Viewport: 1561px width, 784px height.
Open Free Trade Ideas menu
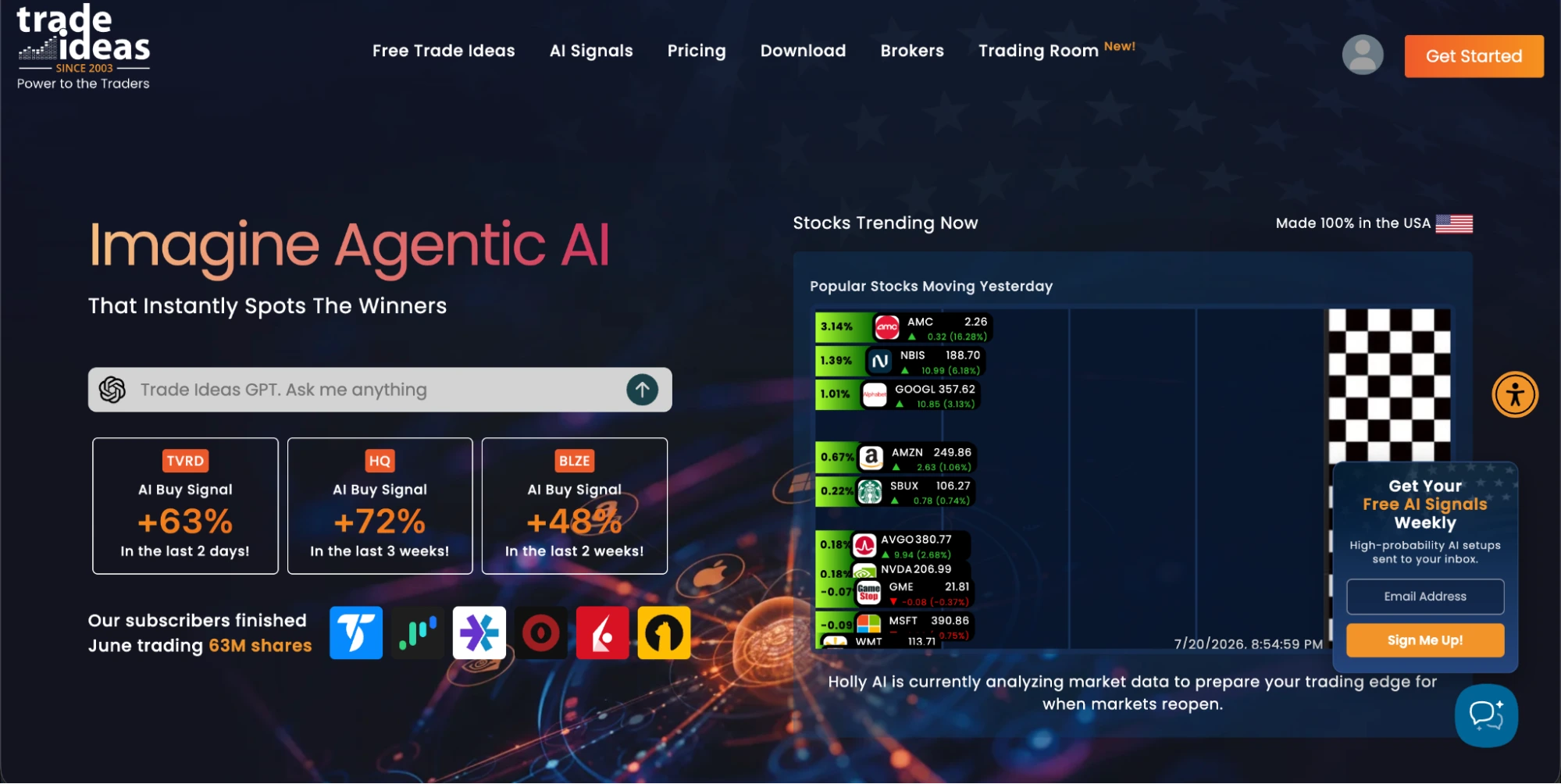(x=444, y=51)
